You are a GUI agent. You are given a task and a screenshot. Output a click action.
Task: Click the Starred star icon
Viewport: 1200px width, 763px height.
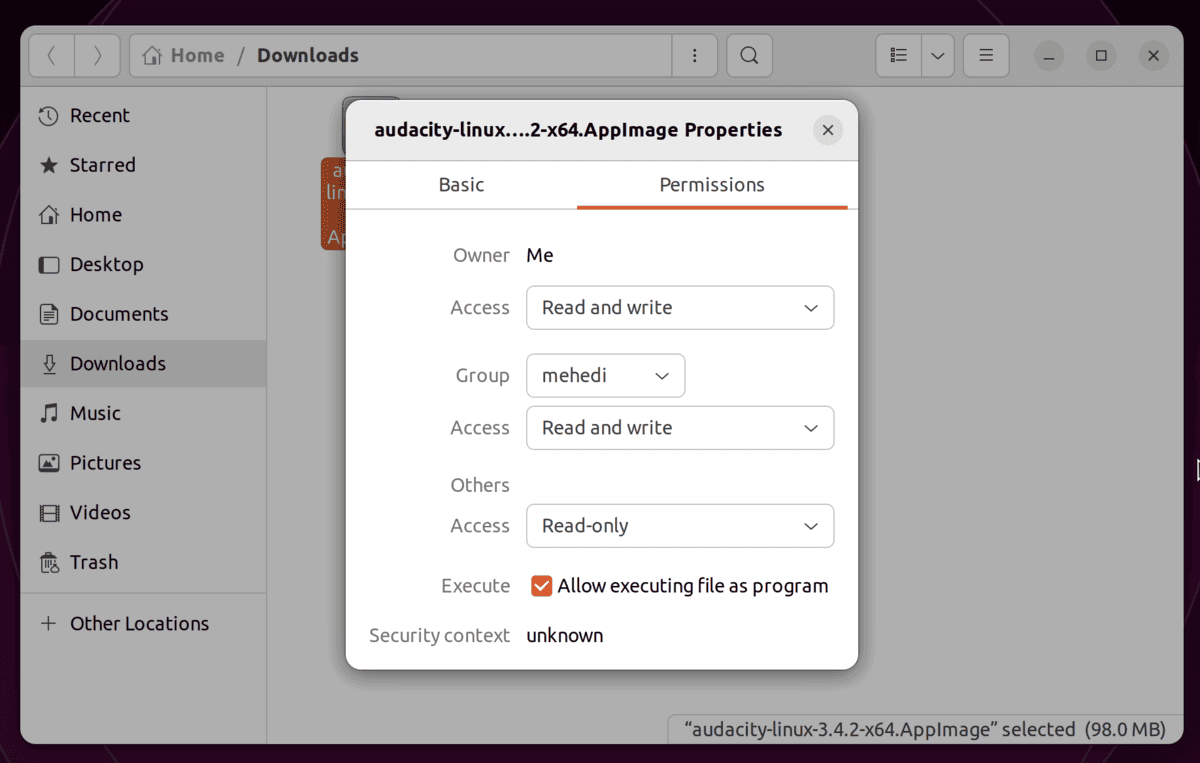(x=48, y=165)
